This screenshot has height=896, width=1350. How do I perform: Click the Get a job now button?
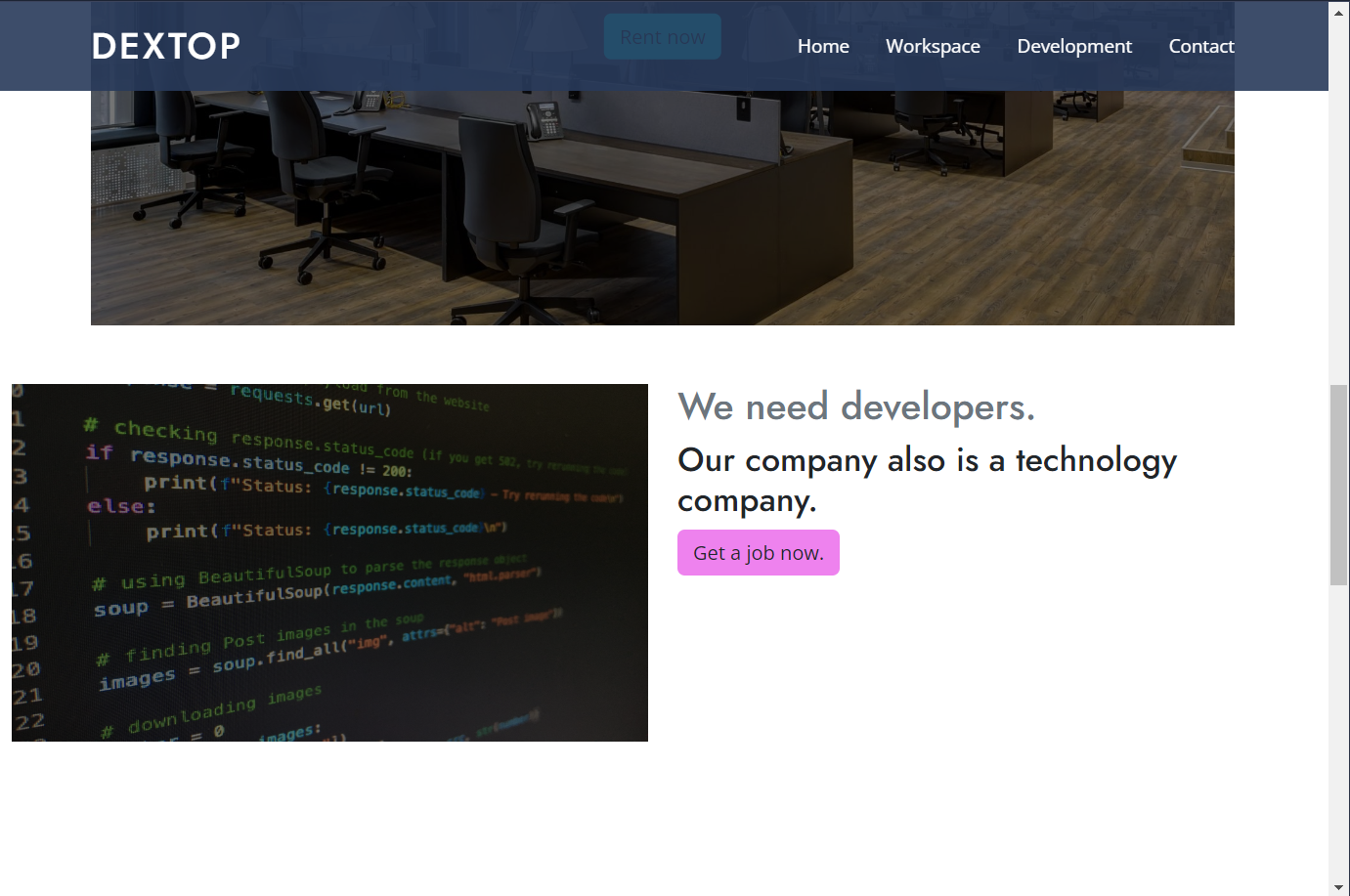[759, 553]
